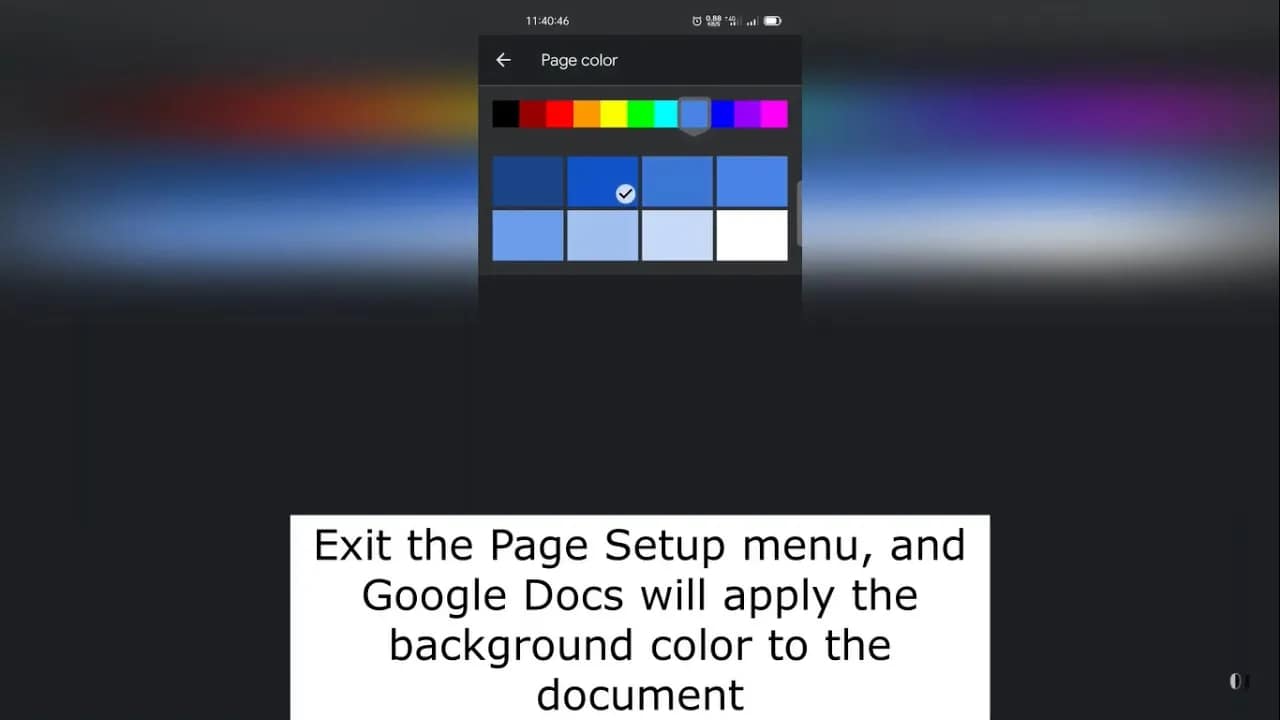Image resolution: width=1280 pixels, height=720 pixels.
Task: Select the top-right medium blue shade tile
Action: [752, 181]
